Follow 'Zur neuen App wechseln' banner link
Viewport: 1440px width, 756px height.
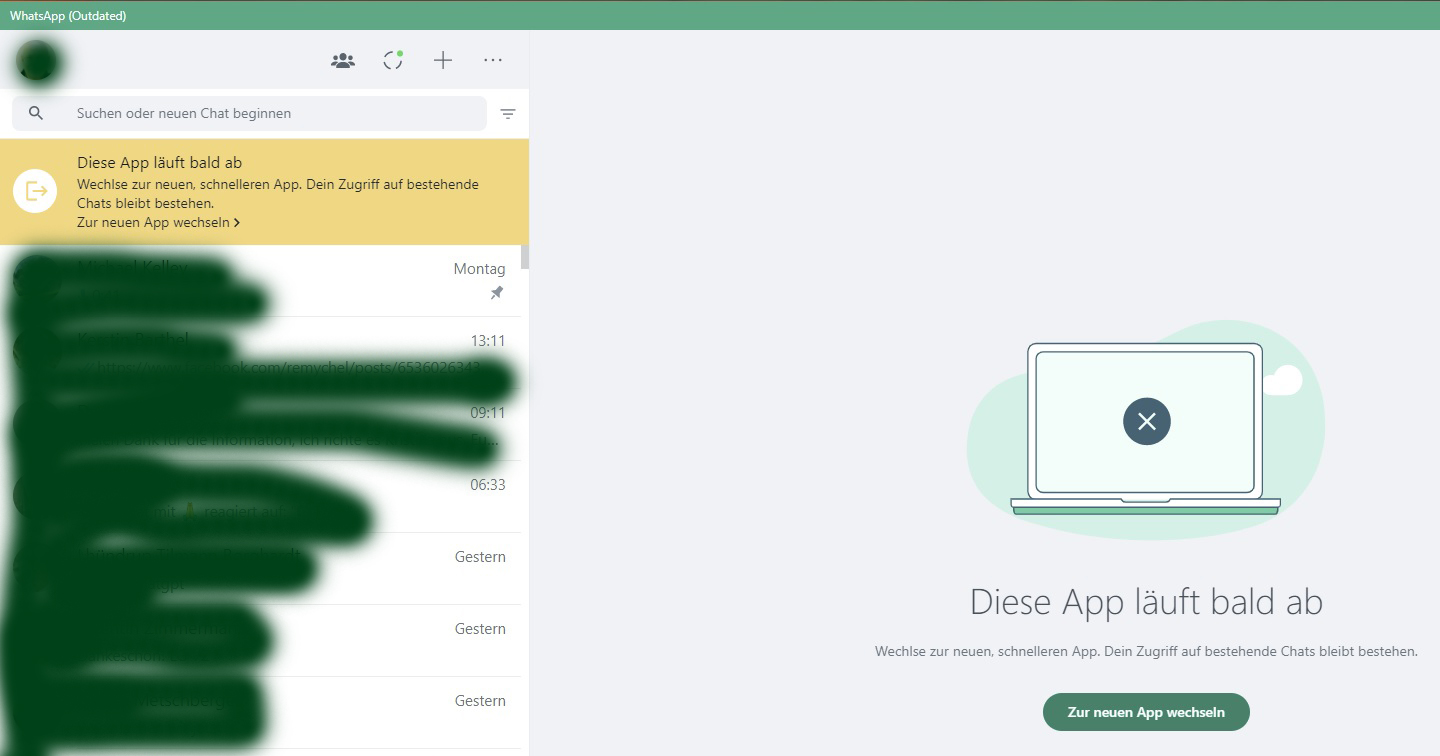[x=158, y=222]
